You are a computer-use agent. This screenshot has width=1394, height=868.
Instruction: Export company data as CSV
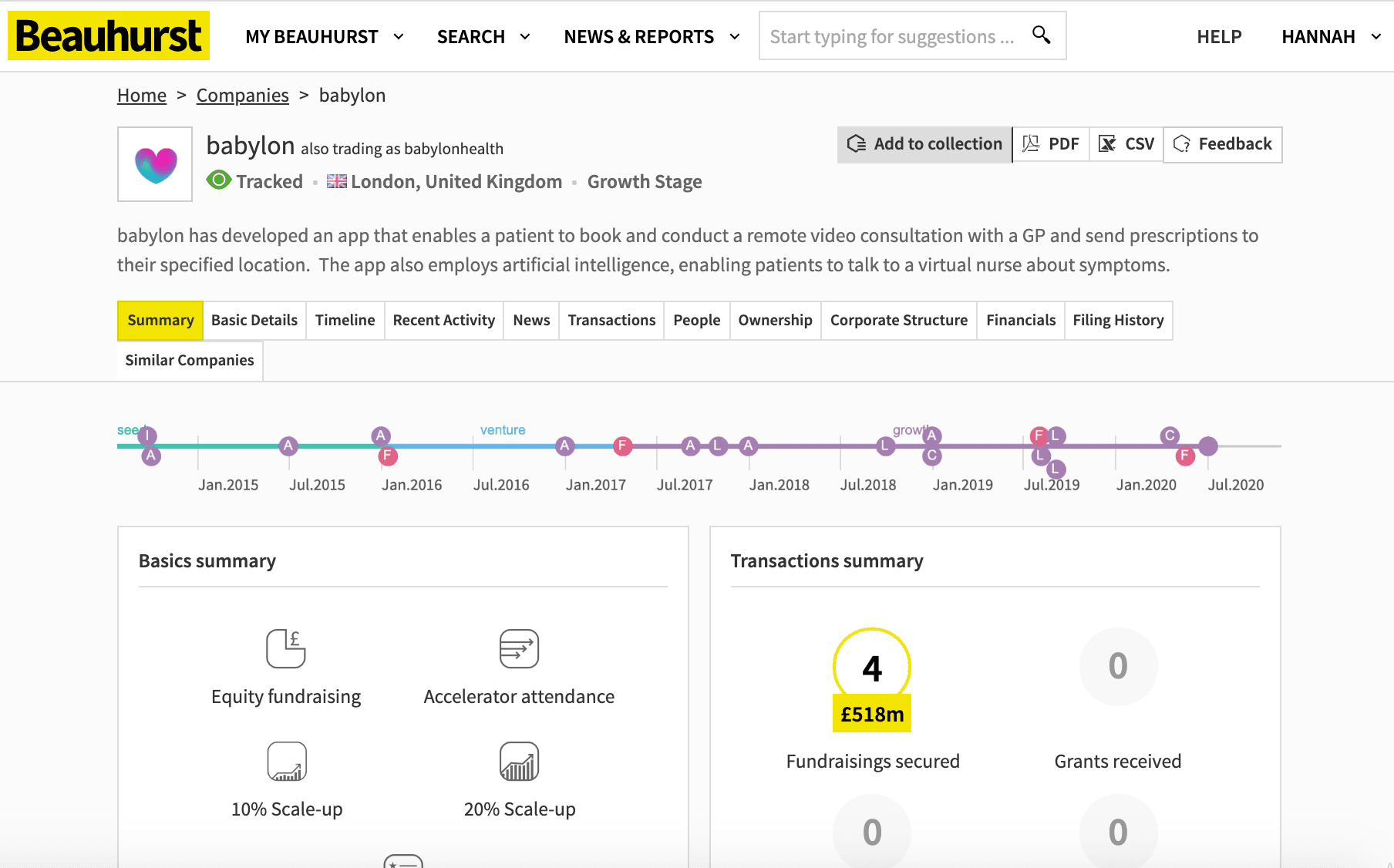coord(1126,144)
